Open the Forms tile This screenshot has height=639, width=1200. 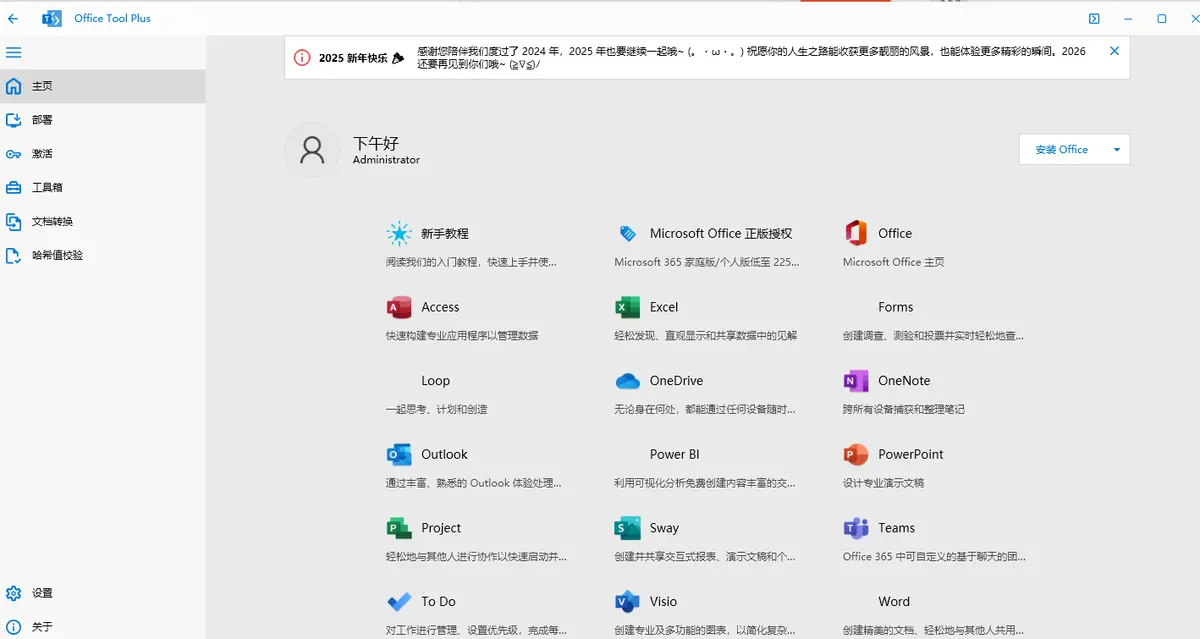click(934, 320)
